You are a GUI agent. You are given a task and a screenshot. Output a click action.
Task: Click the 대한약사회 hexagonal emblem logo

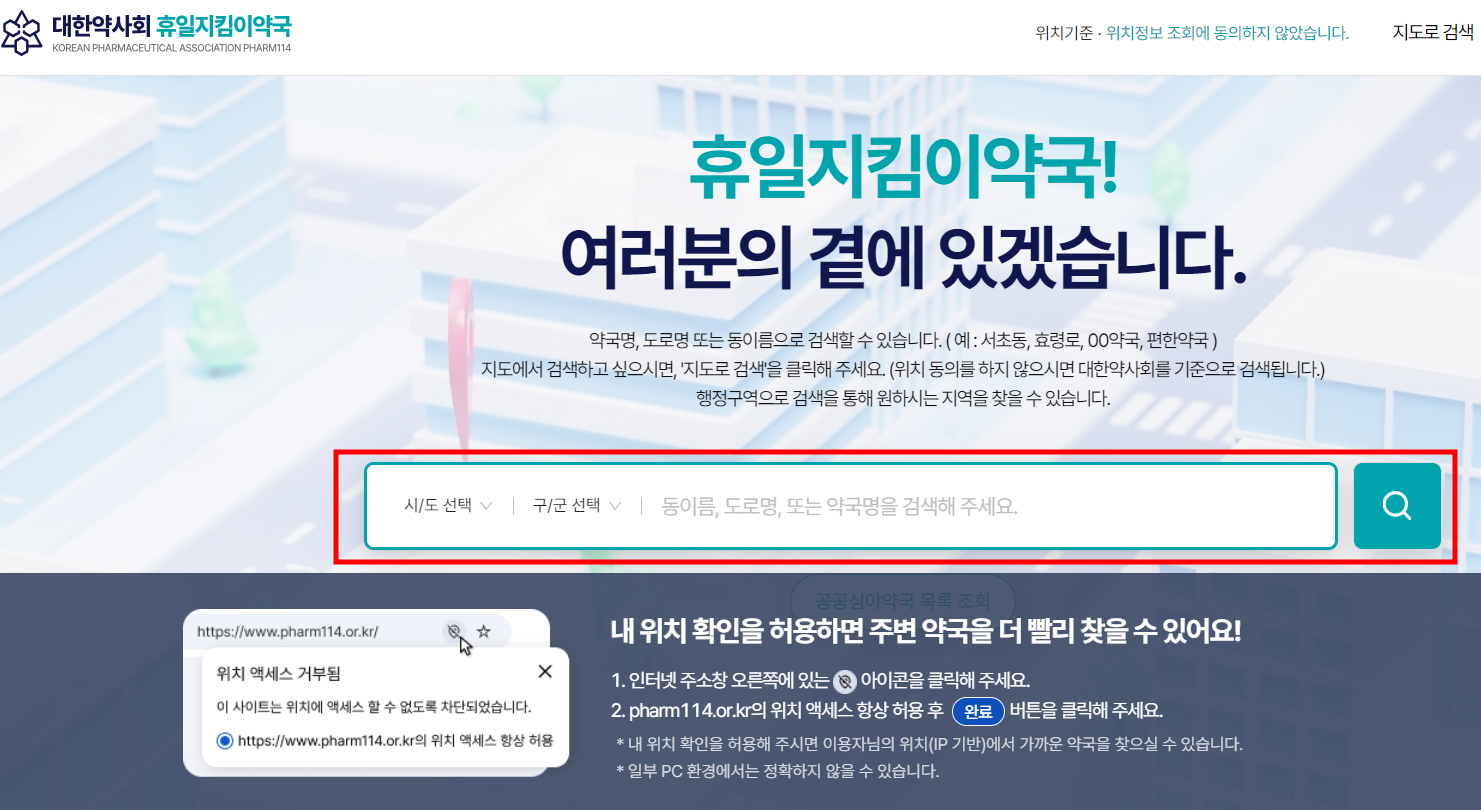tap(22, 33)
